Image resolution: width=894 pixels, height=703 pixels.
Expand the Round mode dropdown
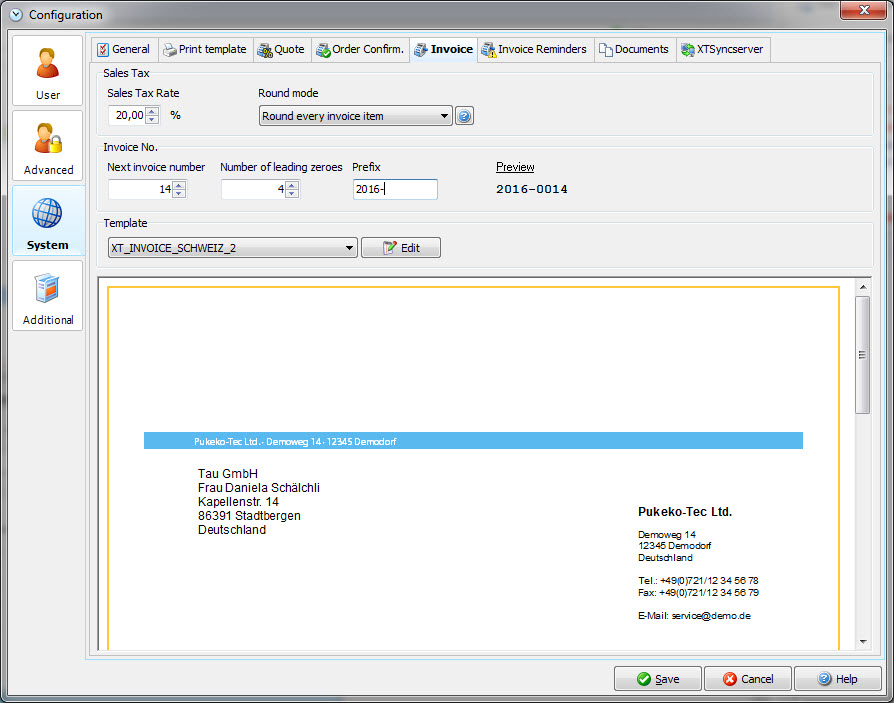tap(444, 116)
